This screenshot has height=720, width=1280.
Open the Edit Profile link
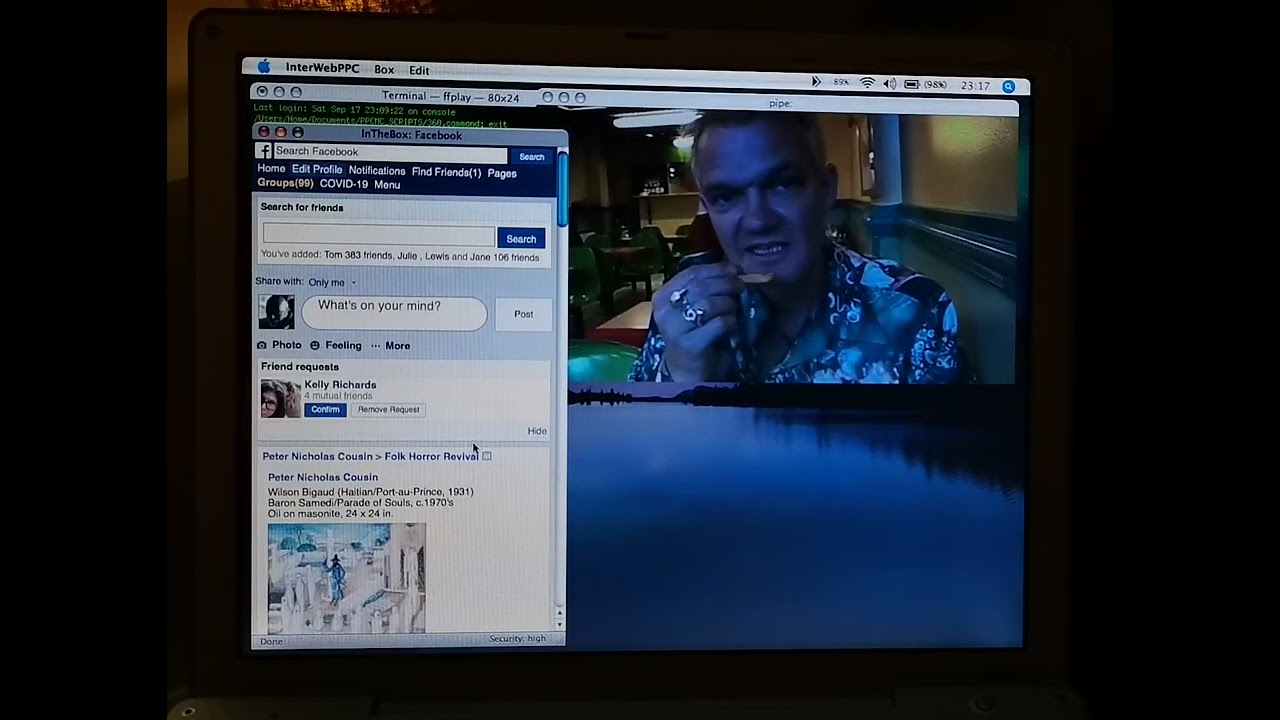[x=317, y=169]
